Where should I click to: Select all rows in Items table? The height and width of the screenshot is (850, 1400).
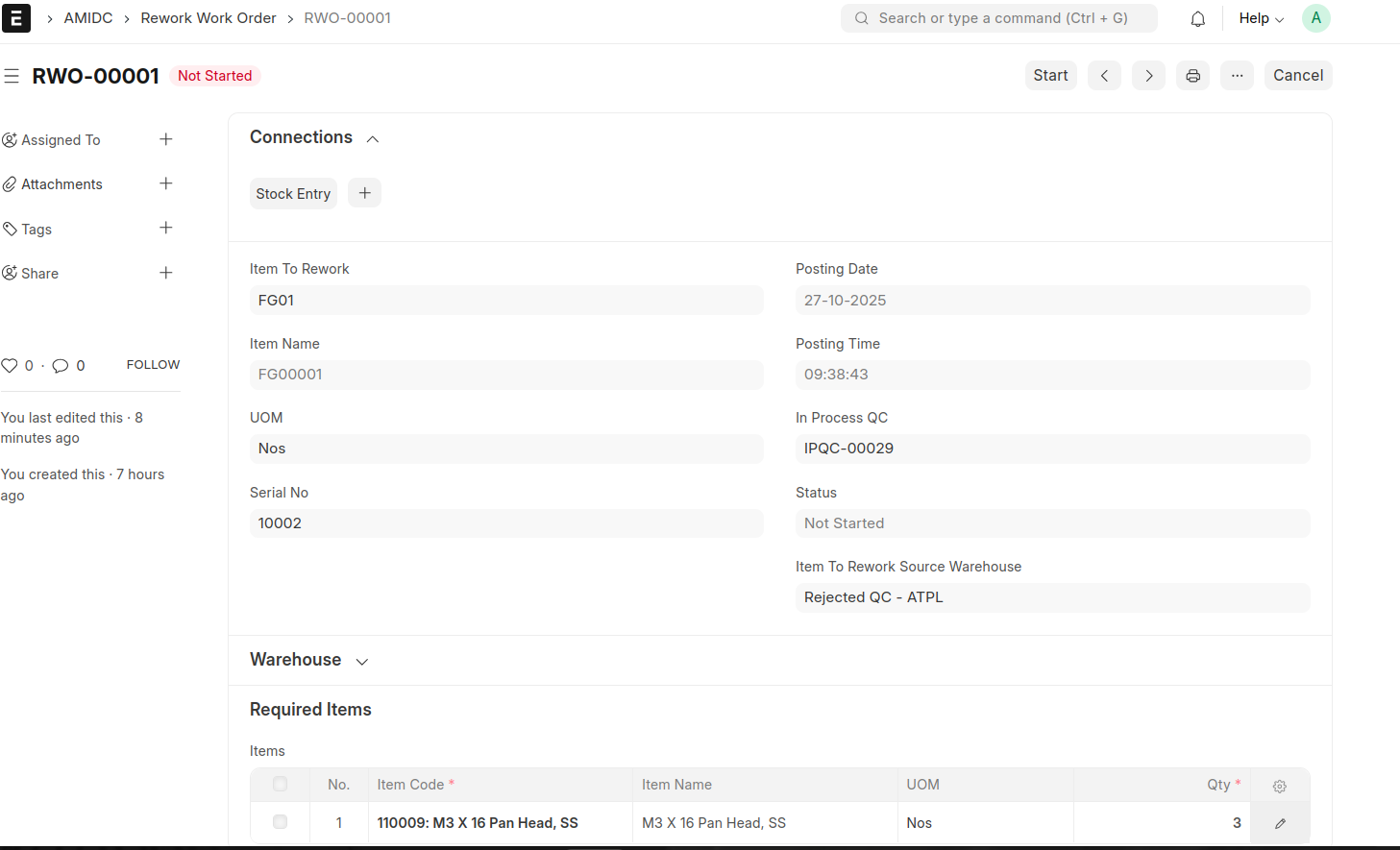280,785
